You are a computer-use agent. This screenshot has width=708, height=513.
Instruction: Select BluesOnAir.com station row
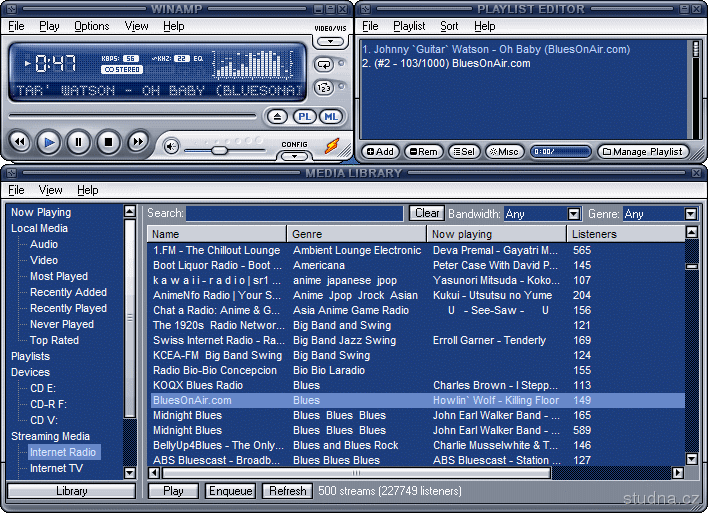(418, 400)
